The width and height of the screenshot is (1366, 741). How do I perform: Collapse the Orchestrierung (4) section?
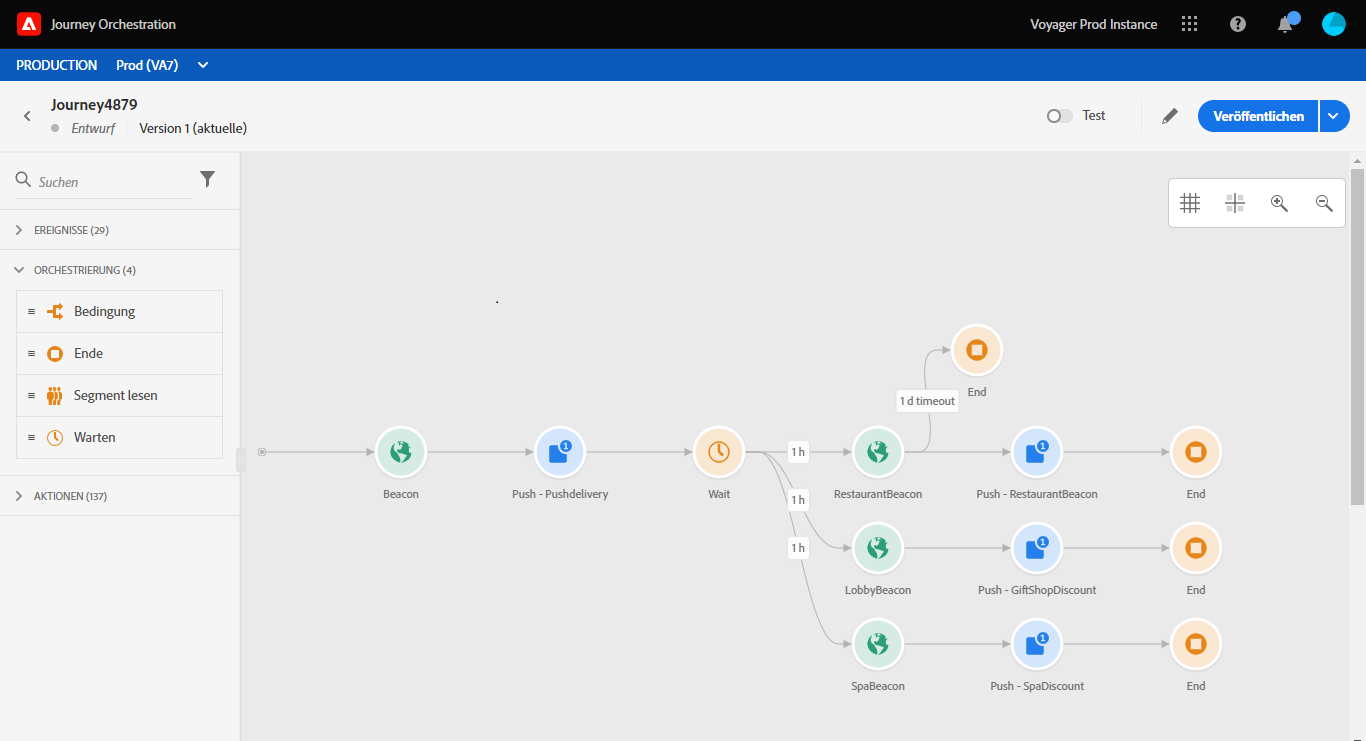coord(119,270)
